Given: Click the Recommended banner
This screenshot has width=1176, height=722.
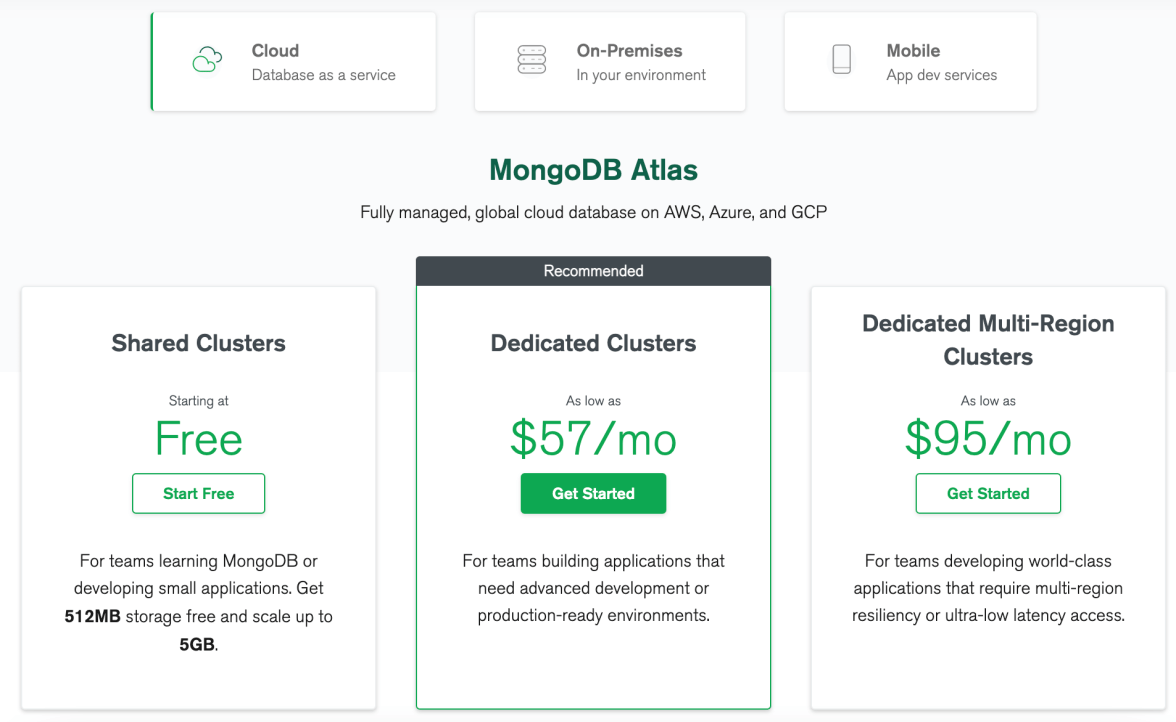Looking at the screenshot, I should 593,271.
